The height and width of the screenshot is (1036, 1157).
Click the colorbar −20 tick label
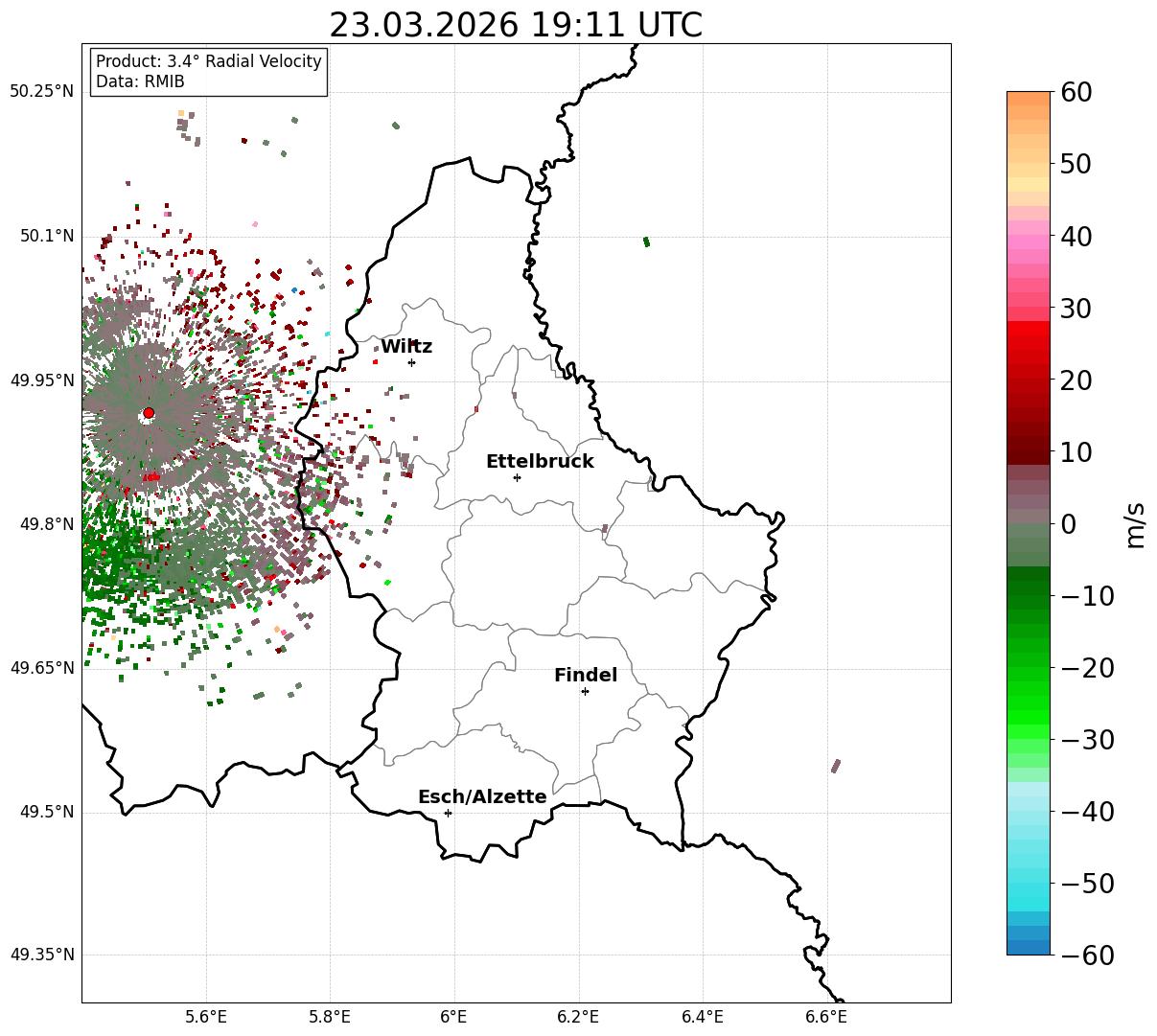click(x=1087, y=668)
